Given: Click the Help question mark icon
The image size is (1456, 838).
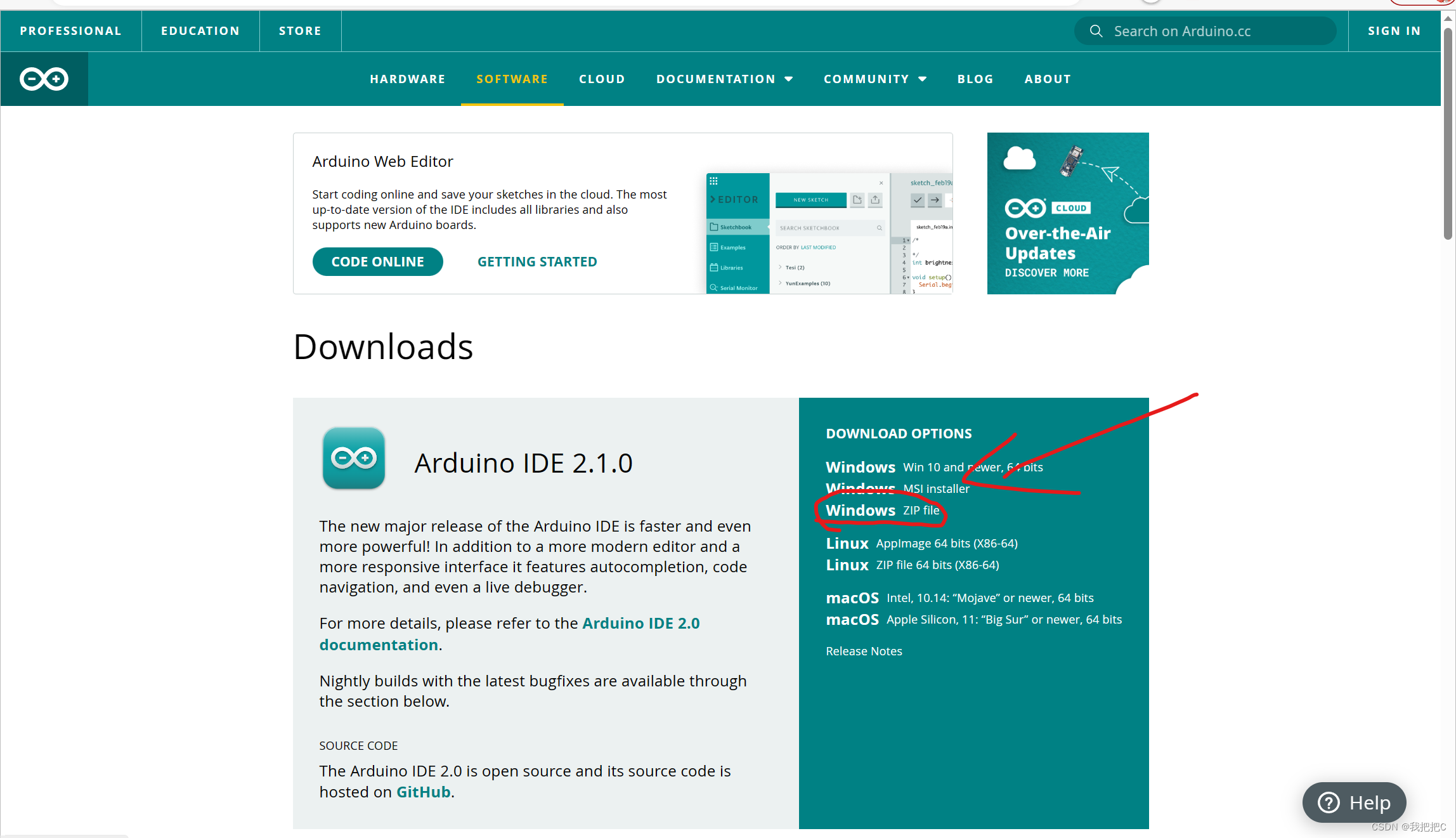Looking at the screenshot, I should (x=1329, y=802).
